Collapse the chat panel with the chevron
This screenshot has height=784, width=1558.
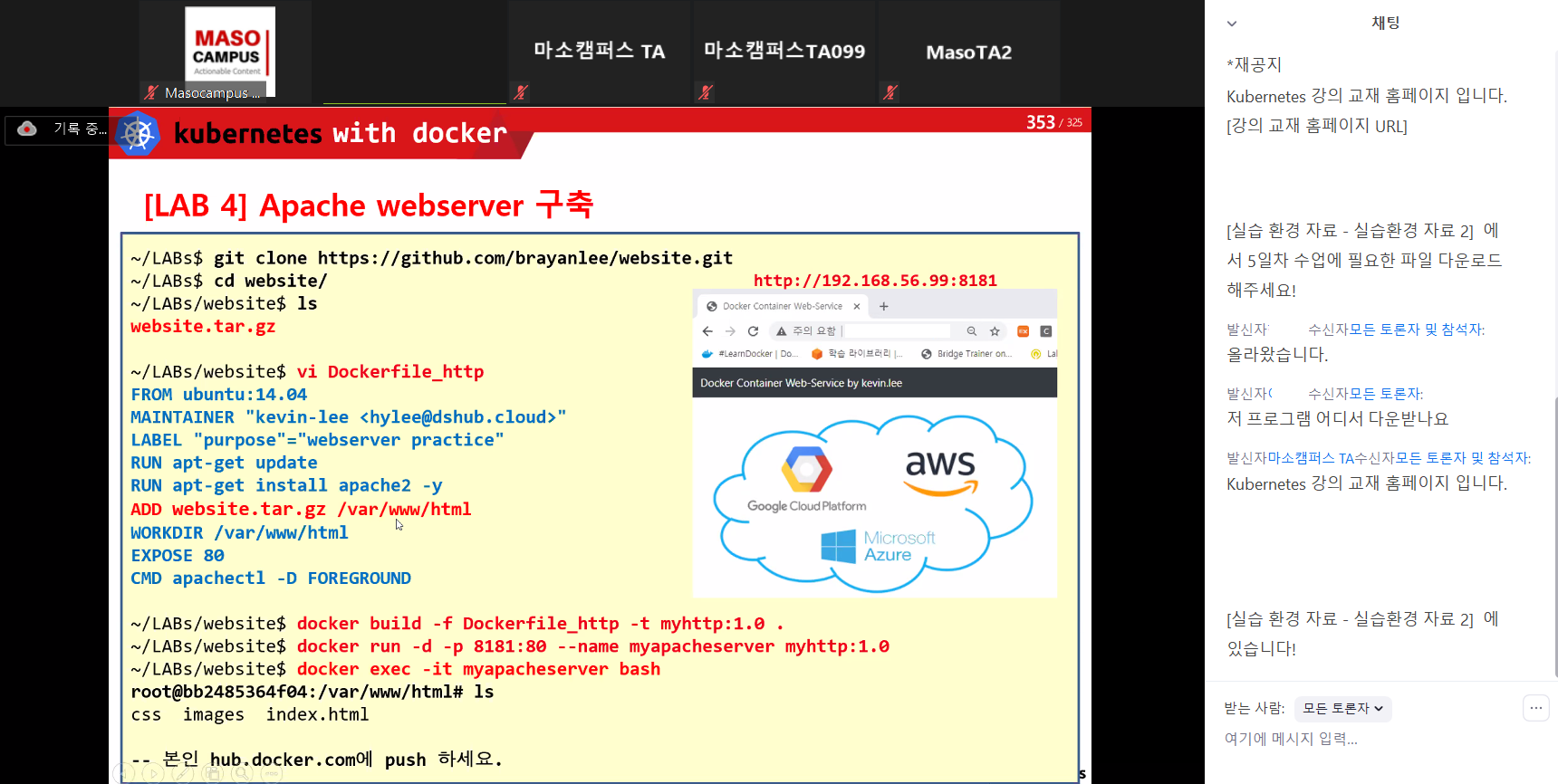tap(1232, 24)
